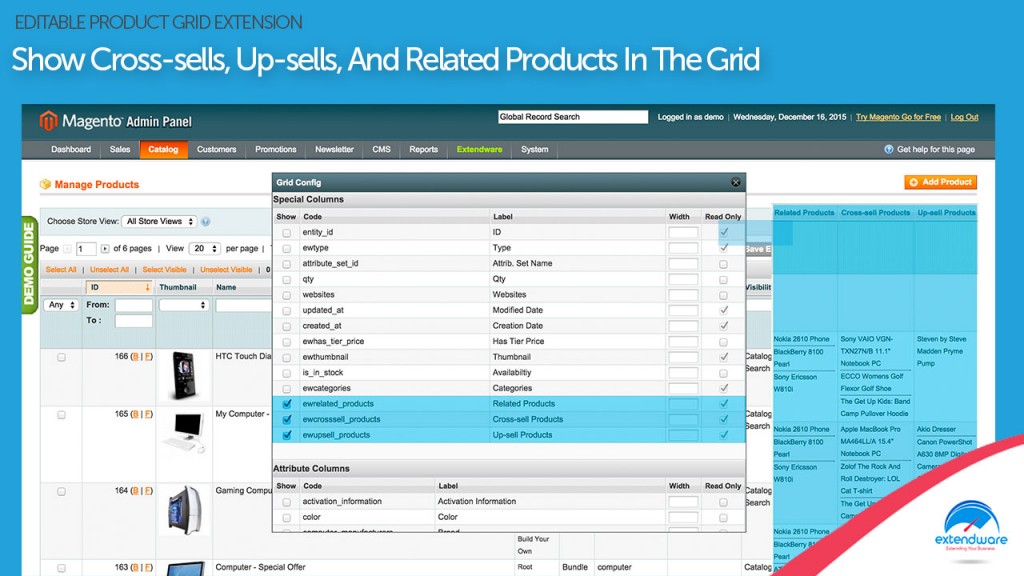
Task: Open the Newsletter menu
Action: [x=334, y=150]
